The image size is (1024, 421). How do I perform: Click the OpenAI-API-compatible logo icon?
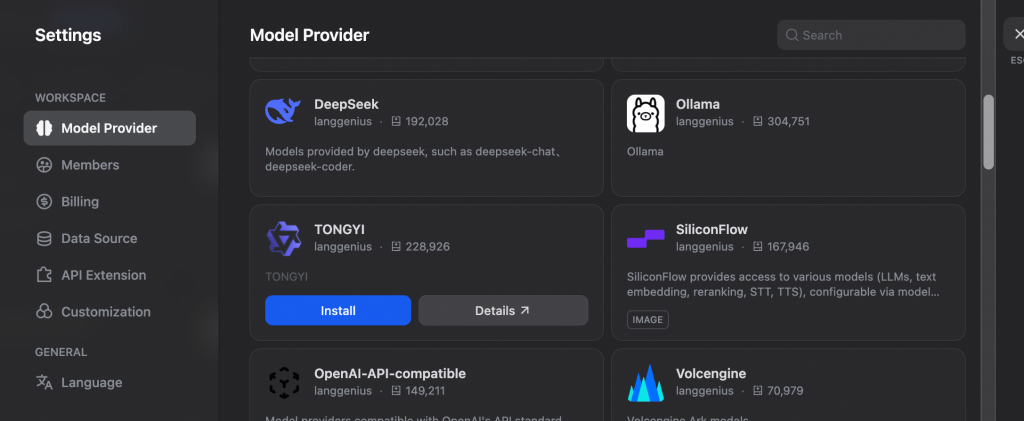tap(283, 383)
